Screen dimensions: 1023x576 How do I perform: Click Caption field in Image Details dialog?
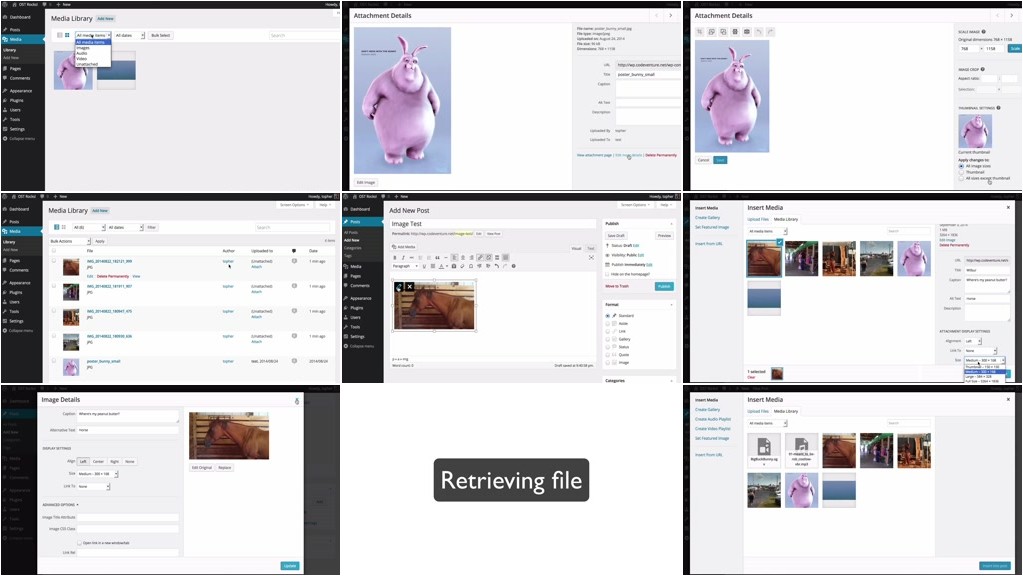(128, 416)
